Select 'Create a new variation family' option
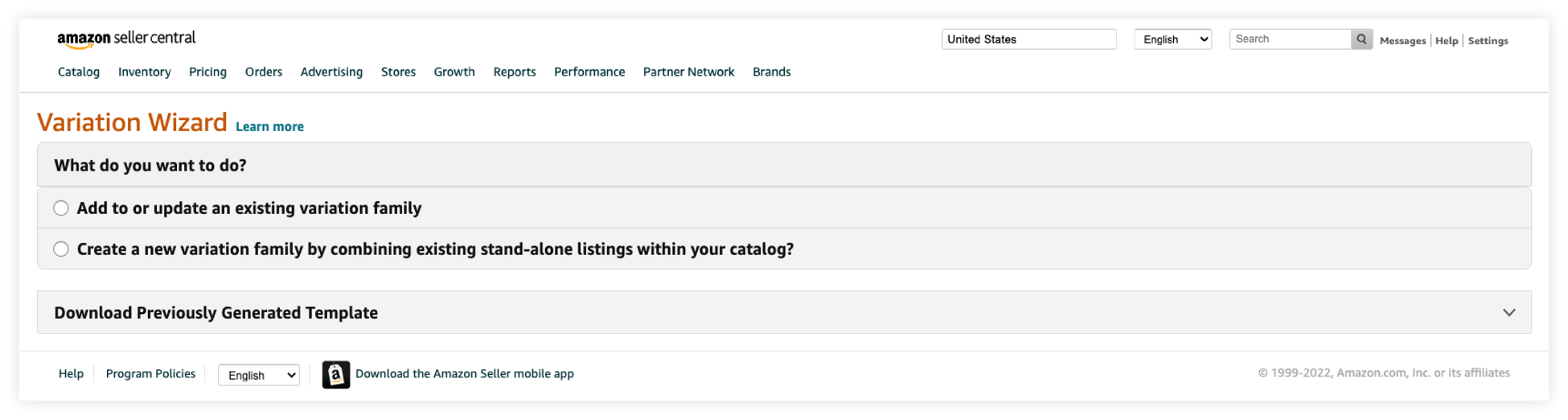This screenshot has width=1568, height=420. tap(61, 249)
